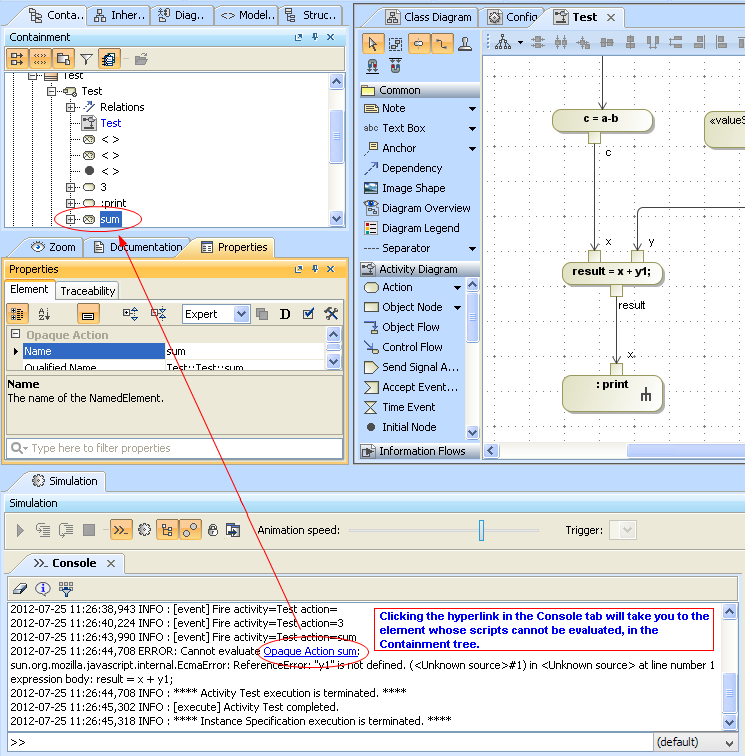745x756 pixels.
Task: Collapse the Opaque Action property group
Action: coord(16,335)
